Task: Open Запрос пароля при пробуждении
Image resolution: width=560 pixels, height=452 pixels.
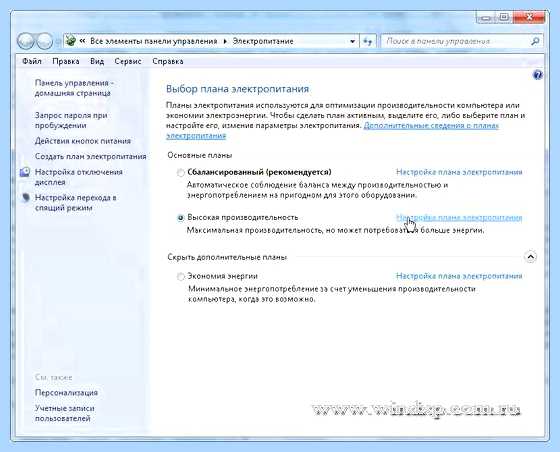Action: tap(71, 120)
